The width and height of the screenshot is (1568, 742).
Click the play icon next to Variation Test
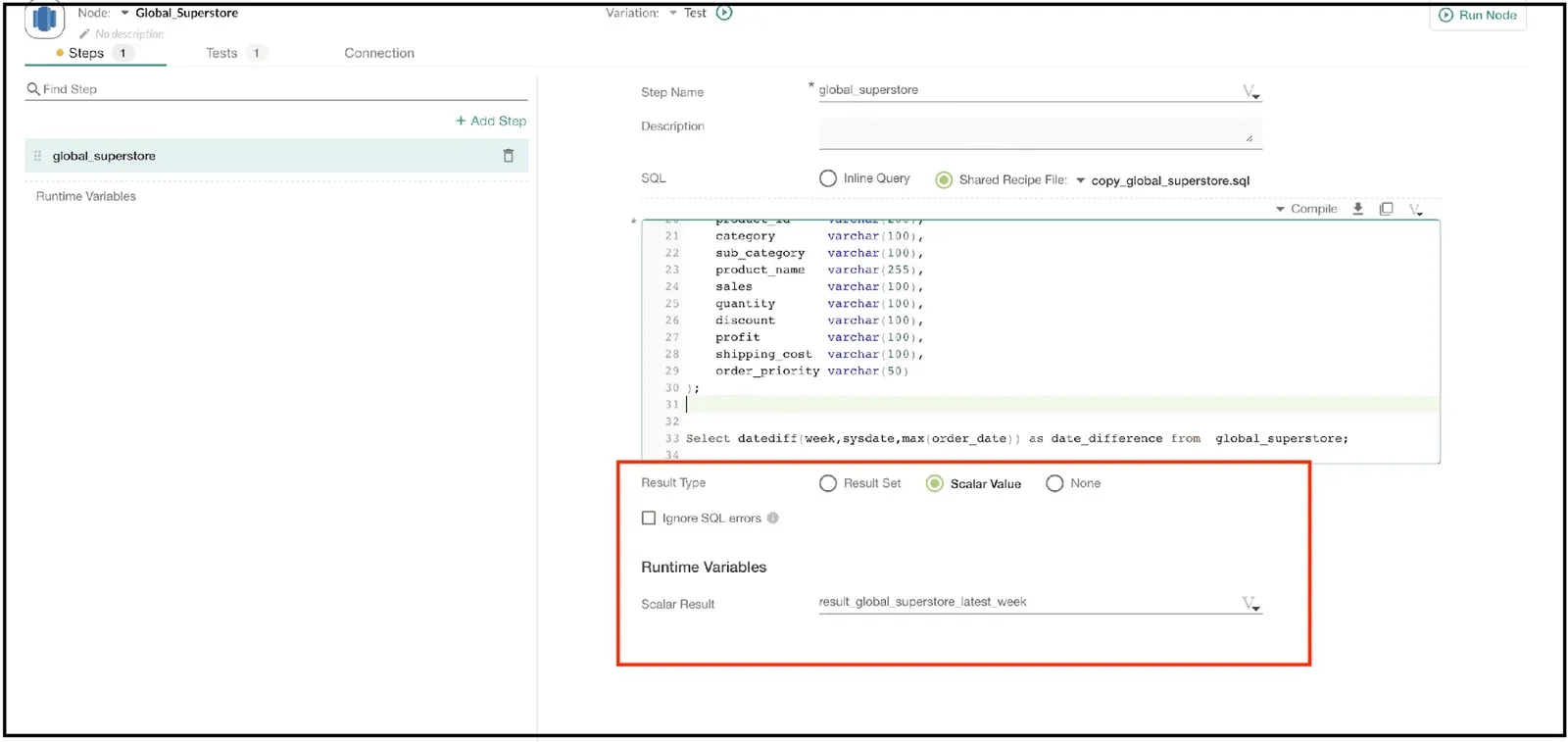(724, 13)
